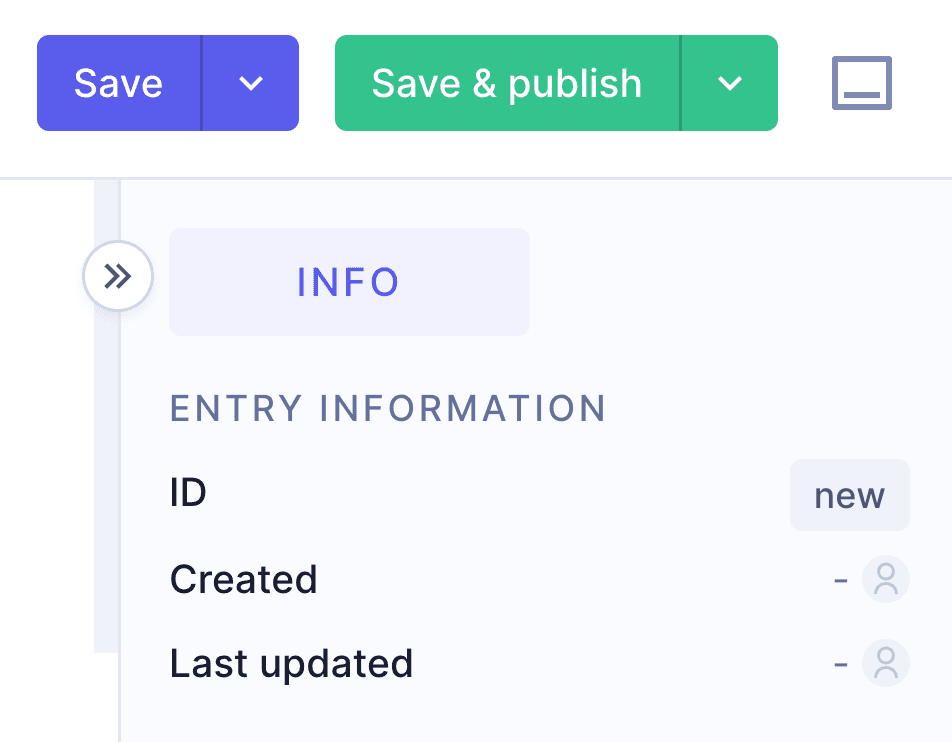Toggle the sidebar visibility with the chevron button
The image size is (952, 742).
pyautogui.click(x=117, y=275)
